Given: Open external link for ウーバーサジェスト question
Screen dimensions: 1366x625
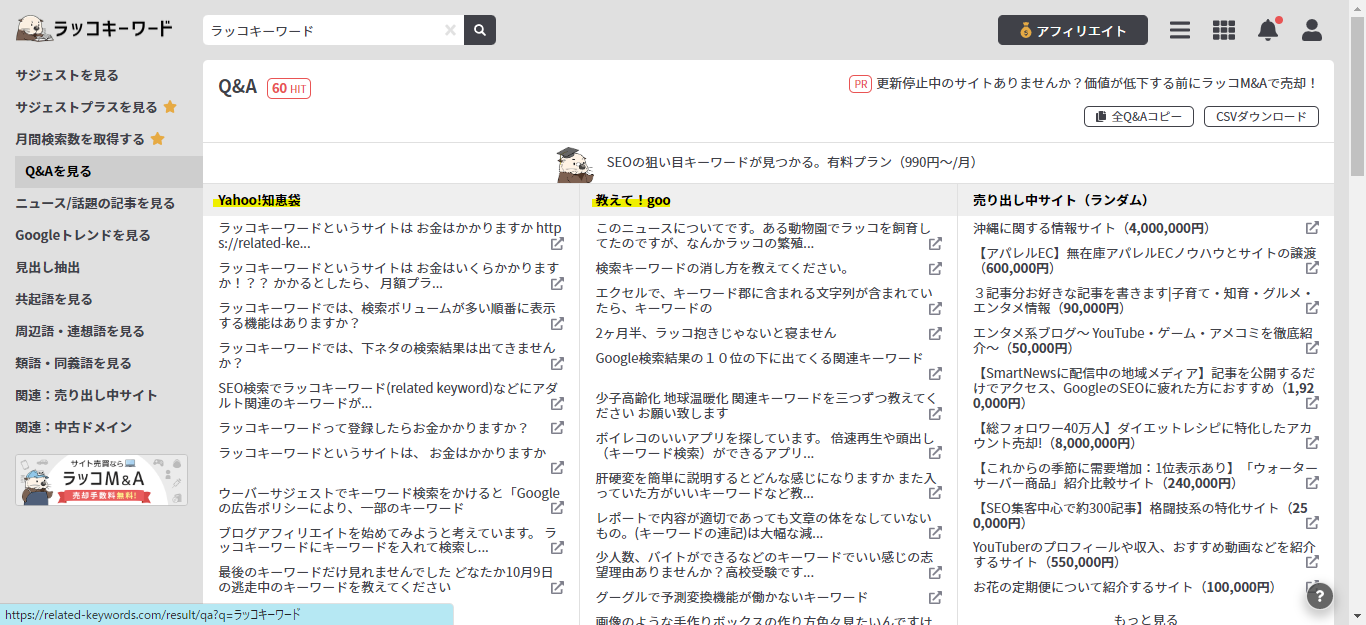Looking at the screenshot, I should tap(557, 508).
